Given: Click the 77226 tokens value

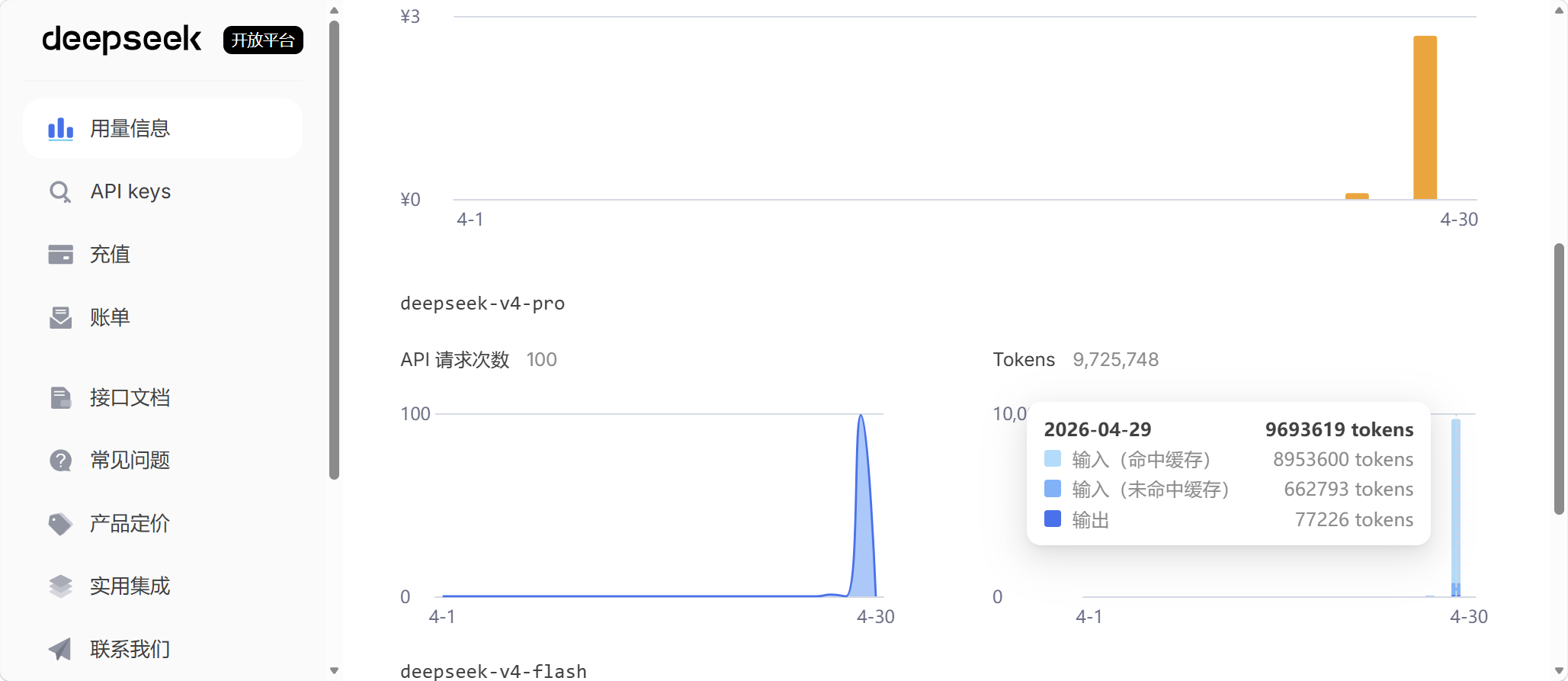Looking at the screenshot, I should (x=1354, y=519).
